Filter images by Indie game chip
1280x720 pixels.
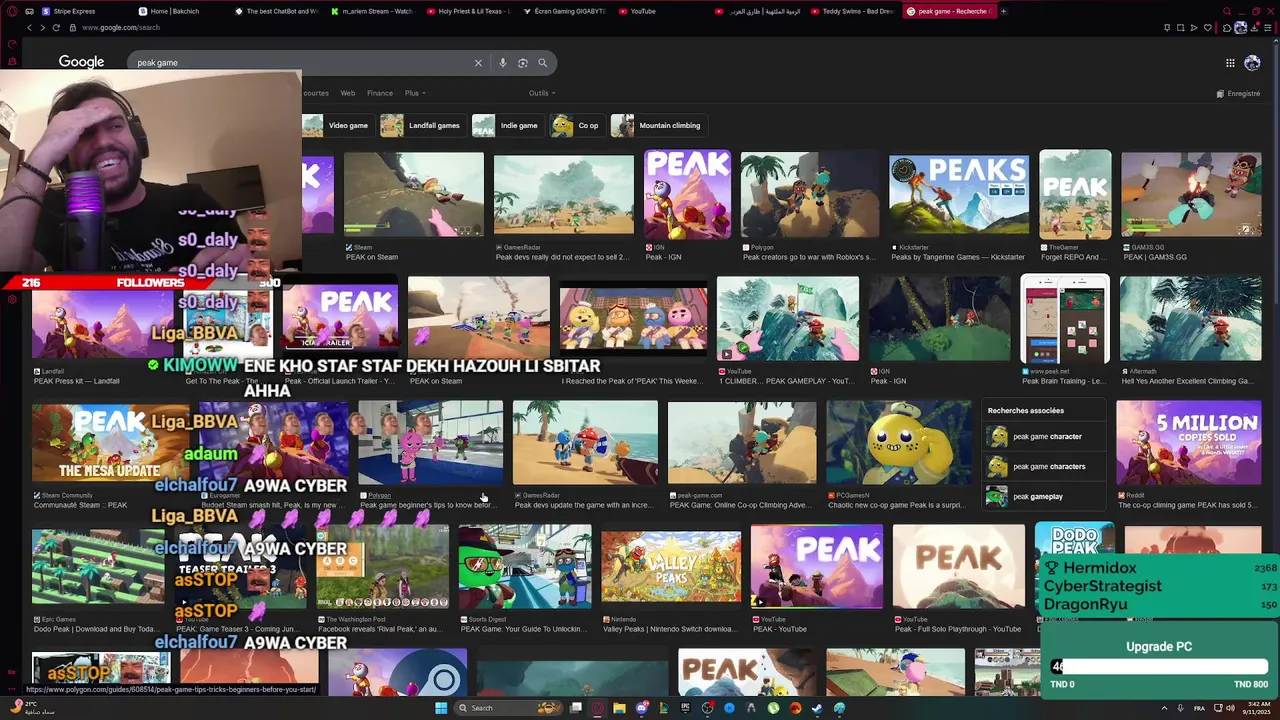click(507, 126)
